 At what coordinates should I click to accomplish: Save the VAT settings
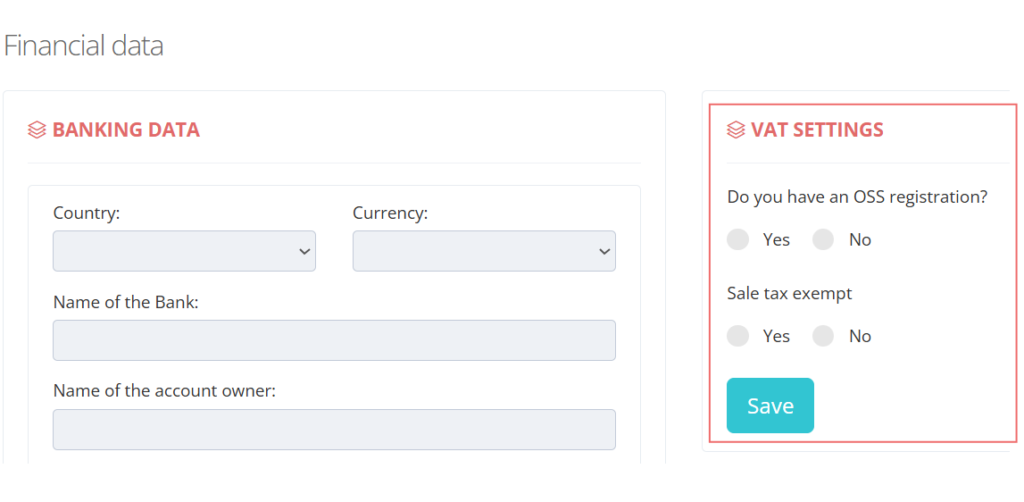[x=771, y=405]
